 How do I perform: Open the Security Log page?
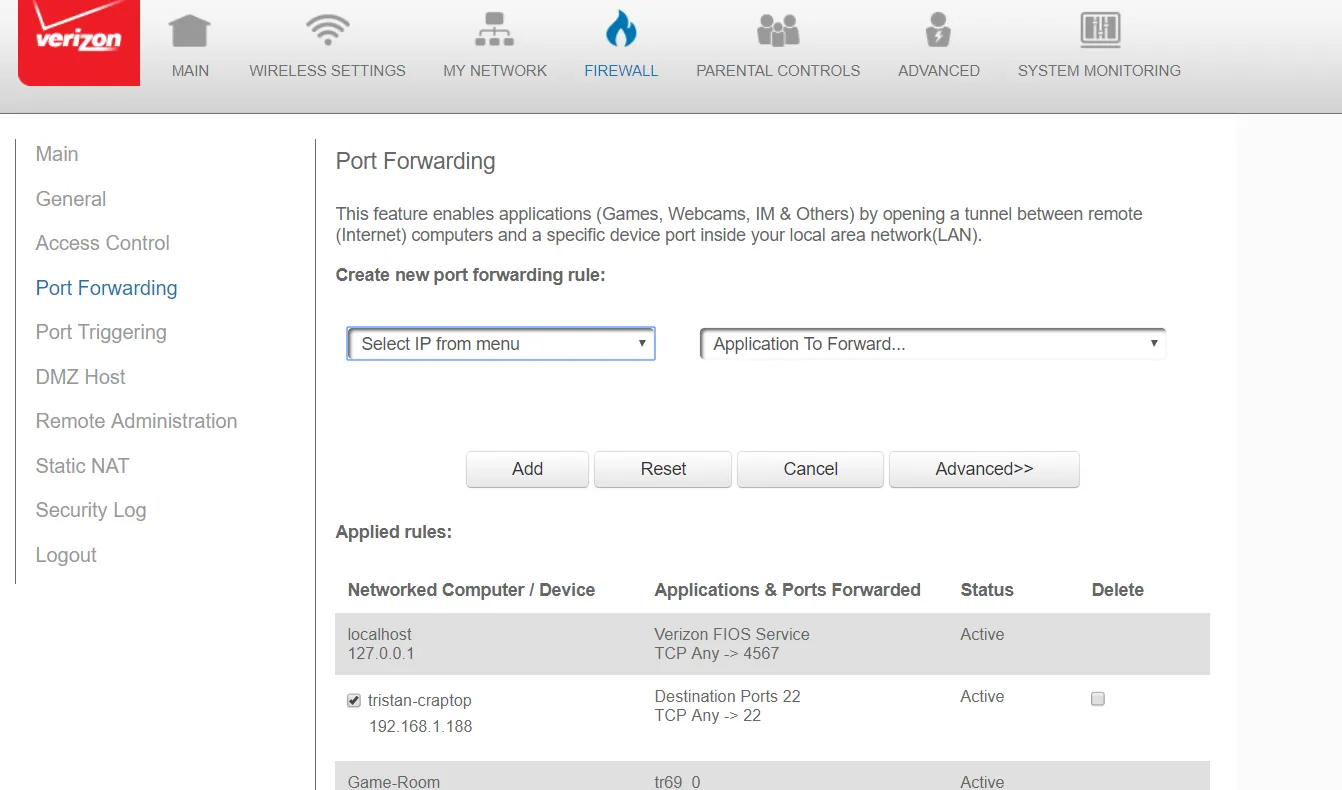[90, 510]
